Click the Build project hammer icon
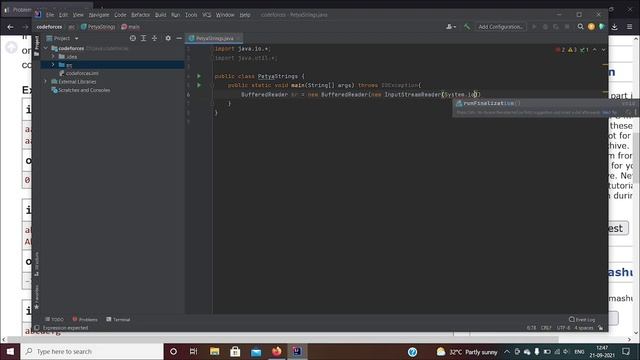This screenshot has width=640, height=360. 467,27
